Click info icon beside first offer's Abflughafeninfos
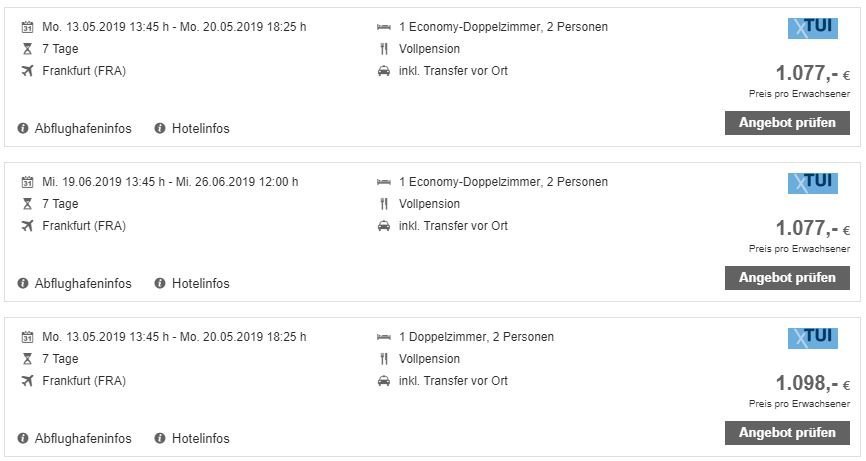This screenshot has width=866, height=461. tap(23, 129)
